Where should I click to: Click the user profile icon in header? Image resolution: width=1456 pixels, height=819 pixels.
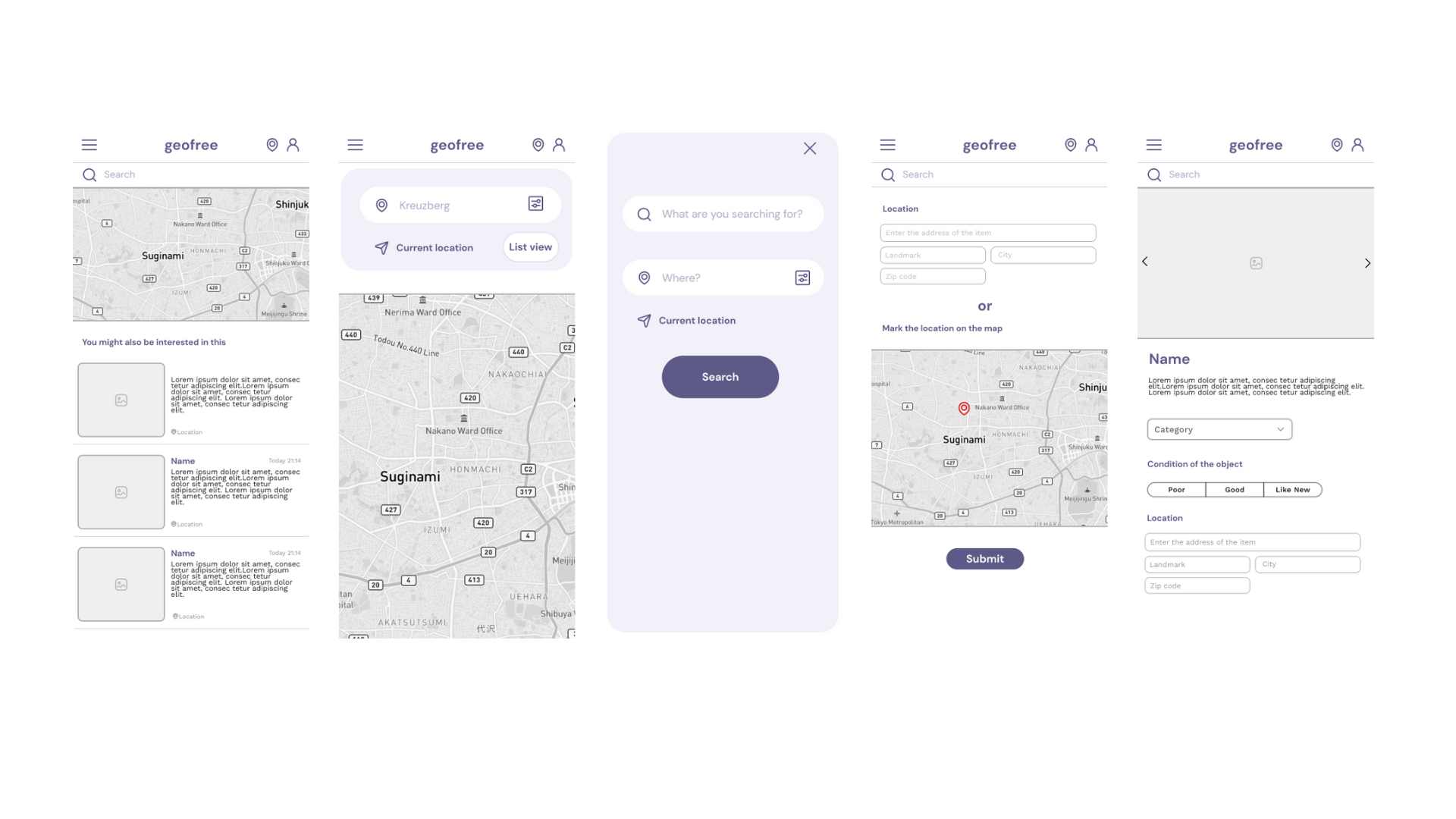pyautogui.click(x=293, y=145)
